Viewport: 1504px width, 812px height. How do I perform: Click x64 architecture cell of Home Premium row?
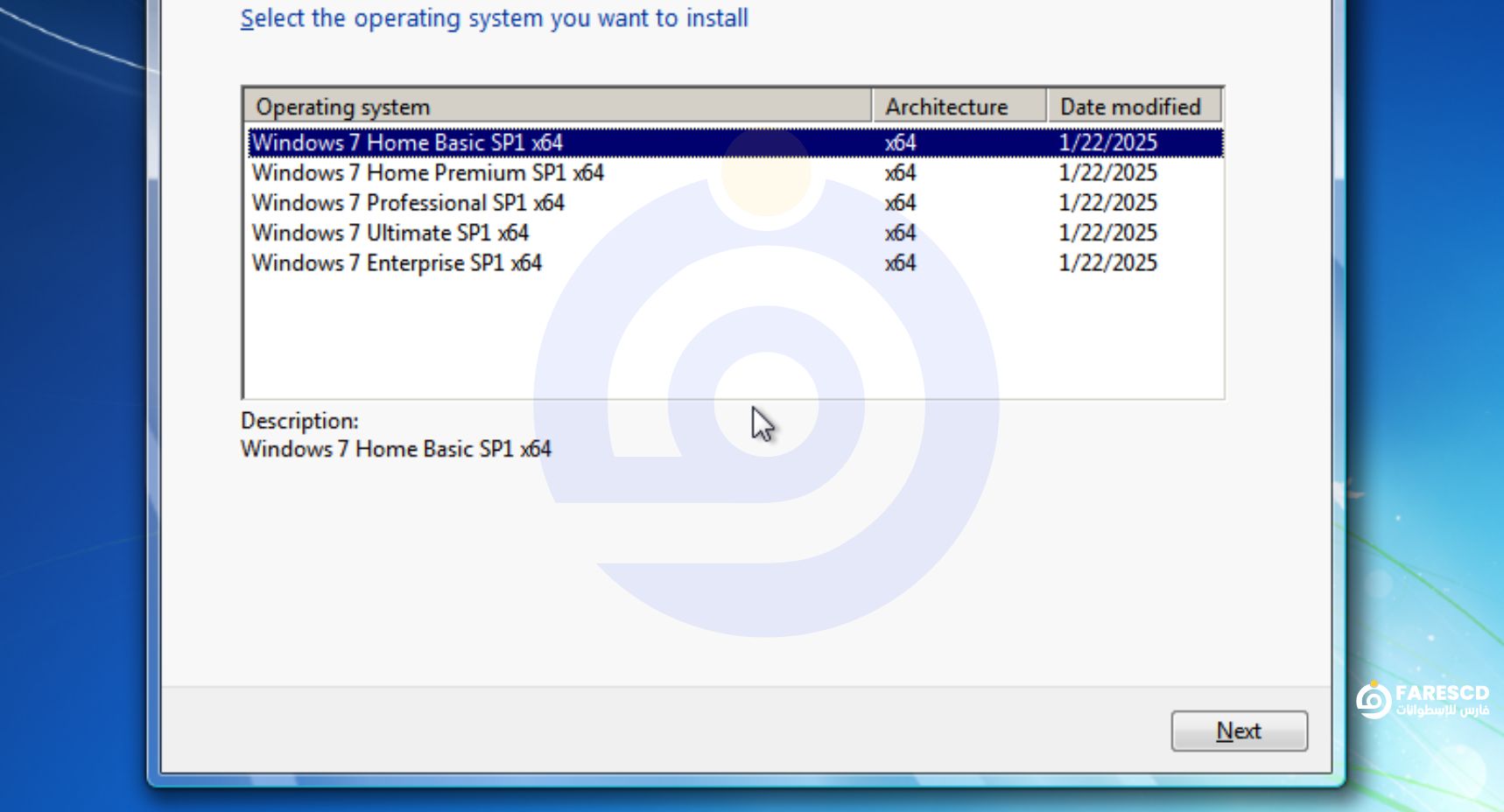[x=900, y=172]
